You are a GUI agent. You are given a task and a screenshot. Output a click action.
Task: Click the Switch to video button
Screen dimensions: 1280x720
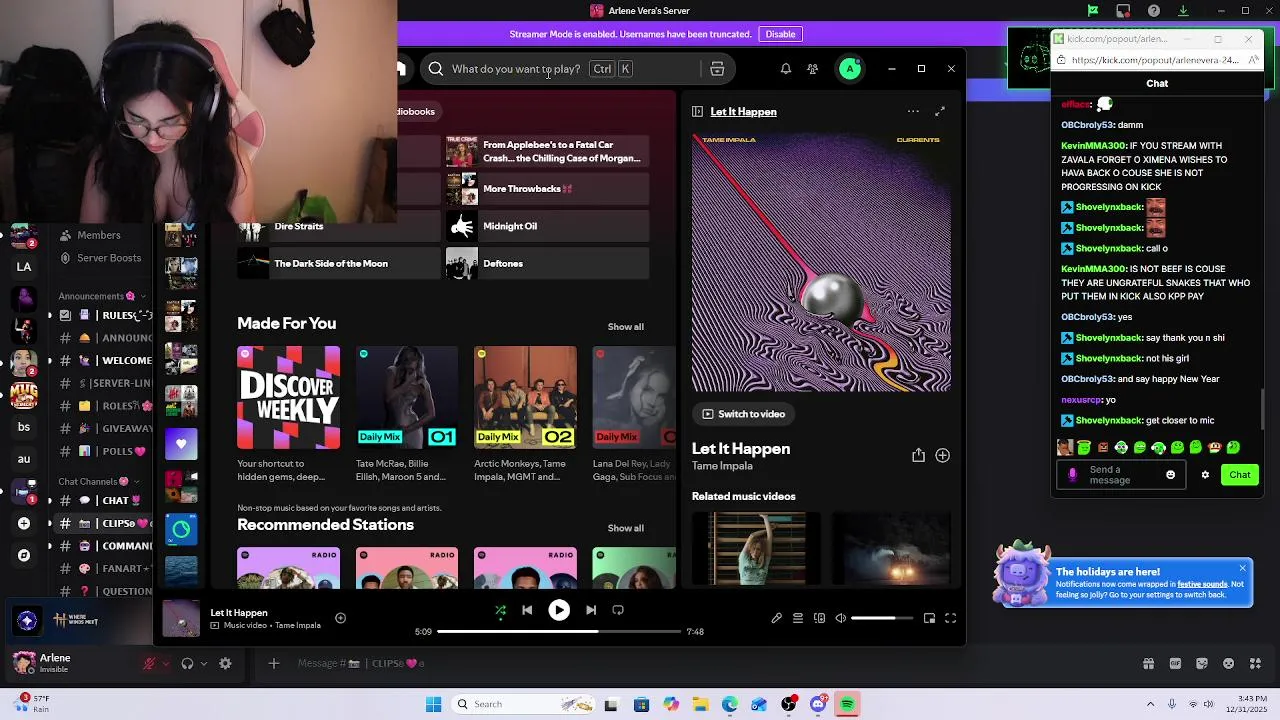pos(743,414)
